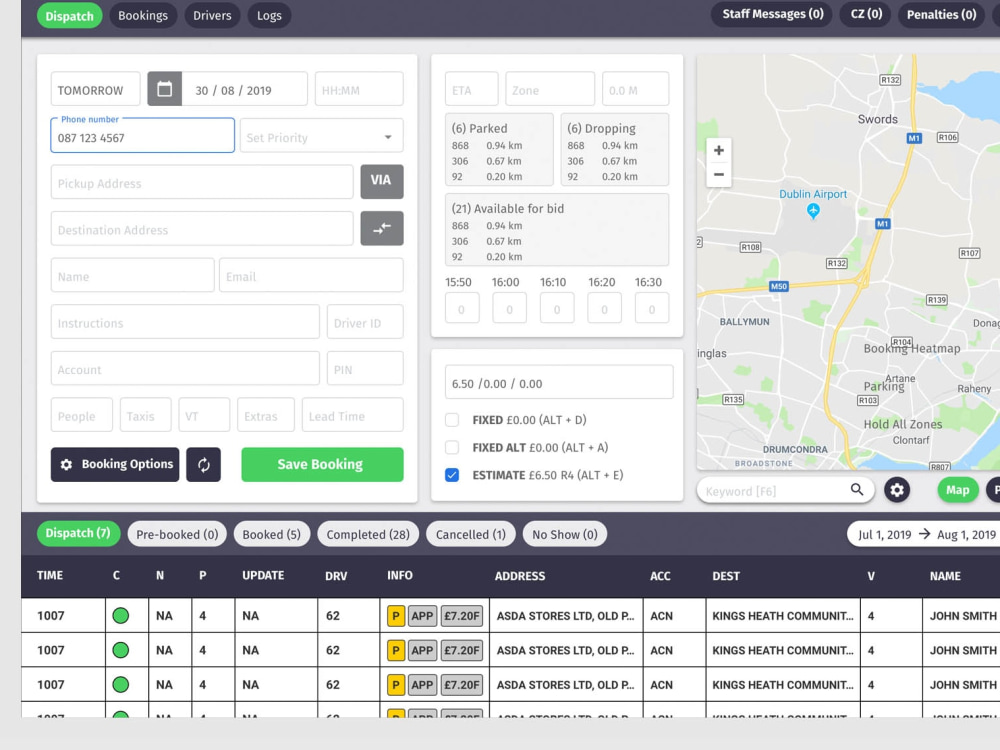Click the Account field
The width and height of the screenshot is (1000, 750).
tap(185, 368)
